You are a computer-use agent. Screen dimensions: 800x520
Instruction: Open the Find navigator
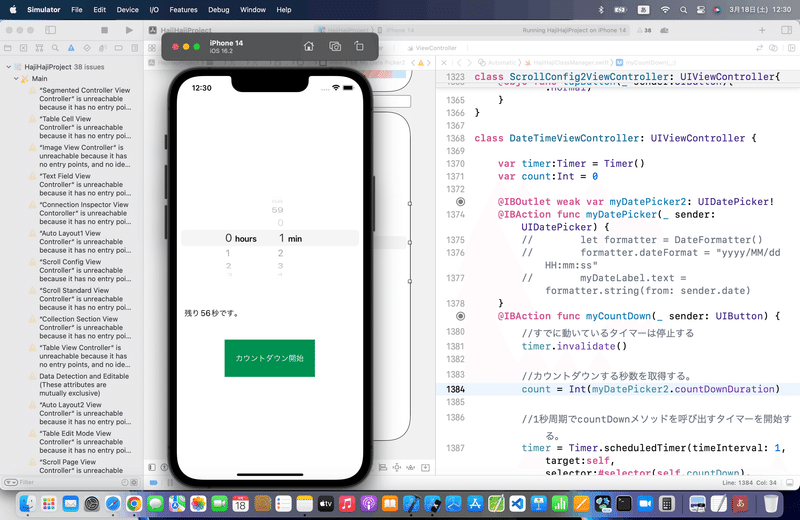(55, 48)
